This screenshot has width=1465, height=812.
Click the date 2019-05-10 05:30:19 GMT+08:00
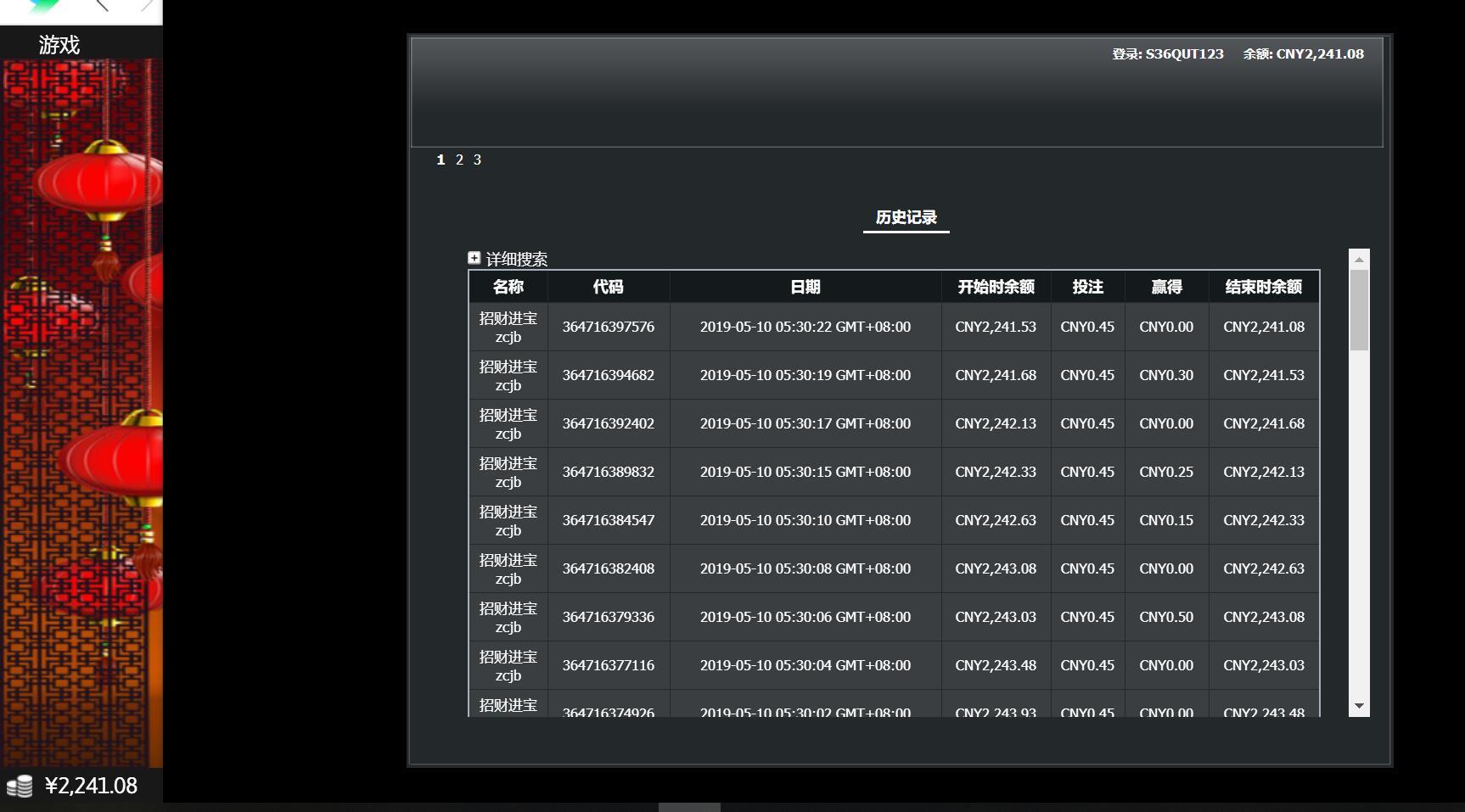[805, 375]
